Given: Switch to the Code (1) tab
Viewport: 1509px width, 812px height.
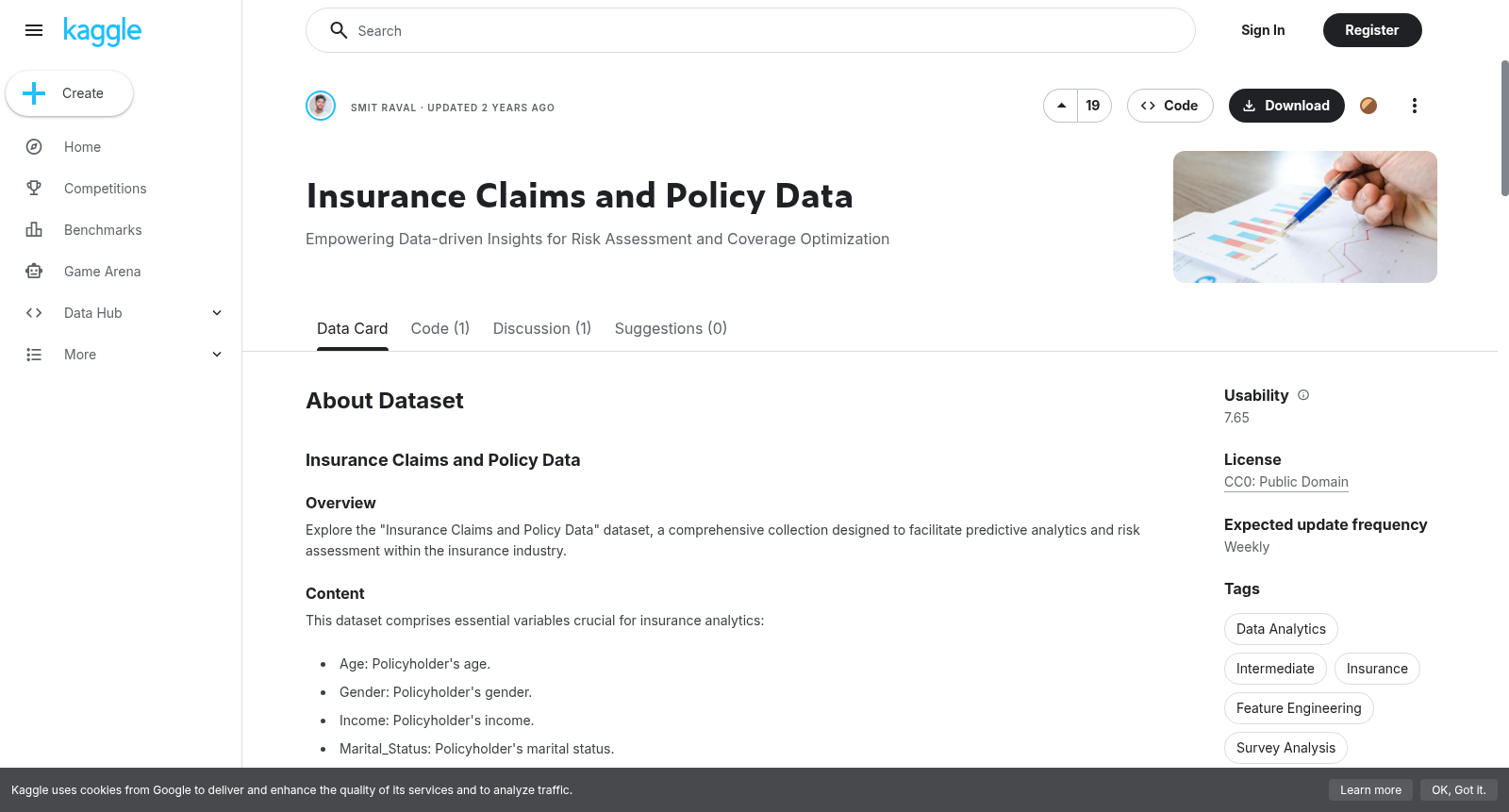Looking at the screenshot, I should pos(440,328).
